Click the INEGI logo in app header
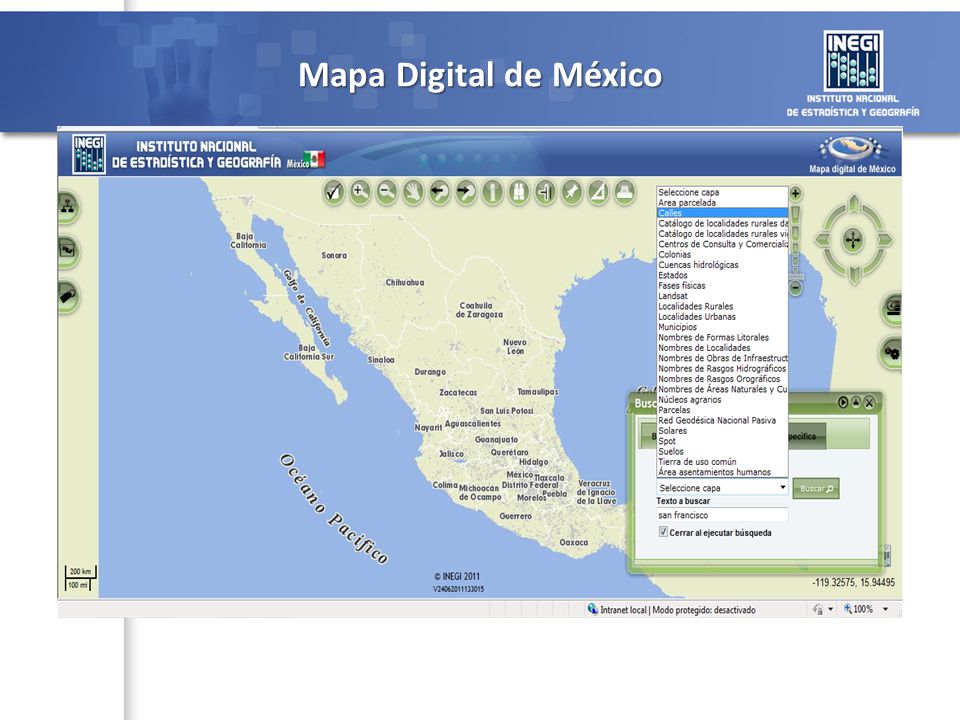Image resolution: width=960 pixels, height=720 pixels. 89,154
